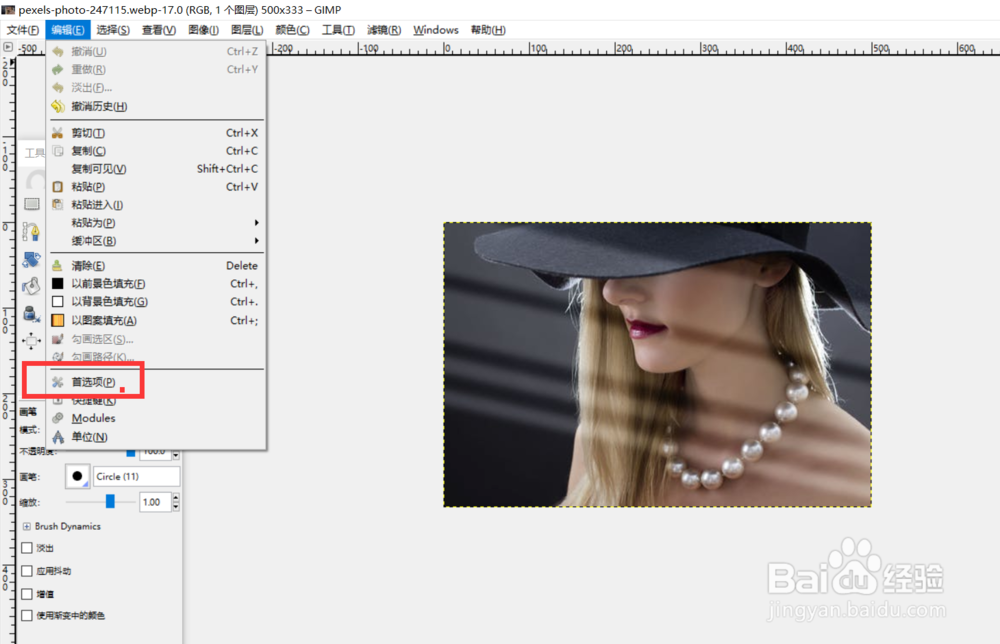
Task: Select the Move tool crosshair icon
Action: coord(31,341)
